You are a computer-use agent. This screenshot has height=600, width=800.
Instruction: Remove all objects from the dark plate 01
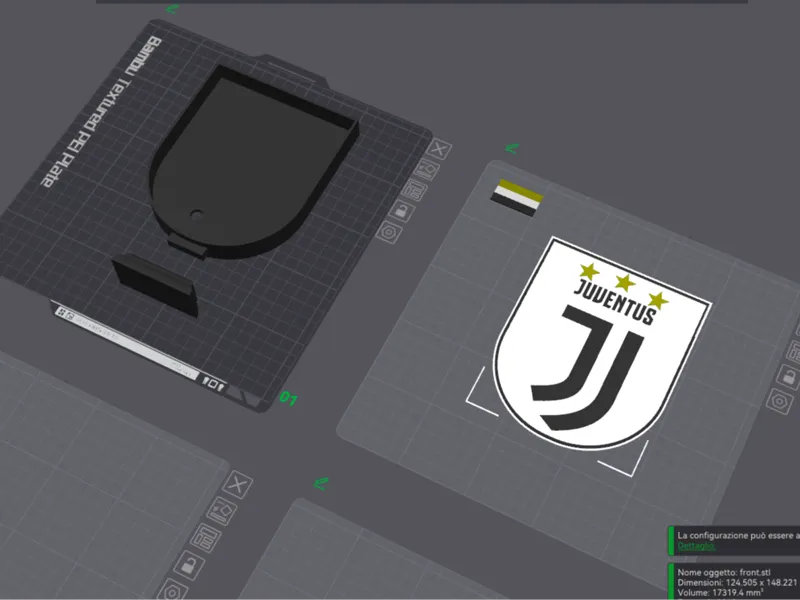click(x=439, y=149)
